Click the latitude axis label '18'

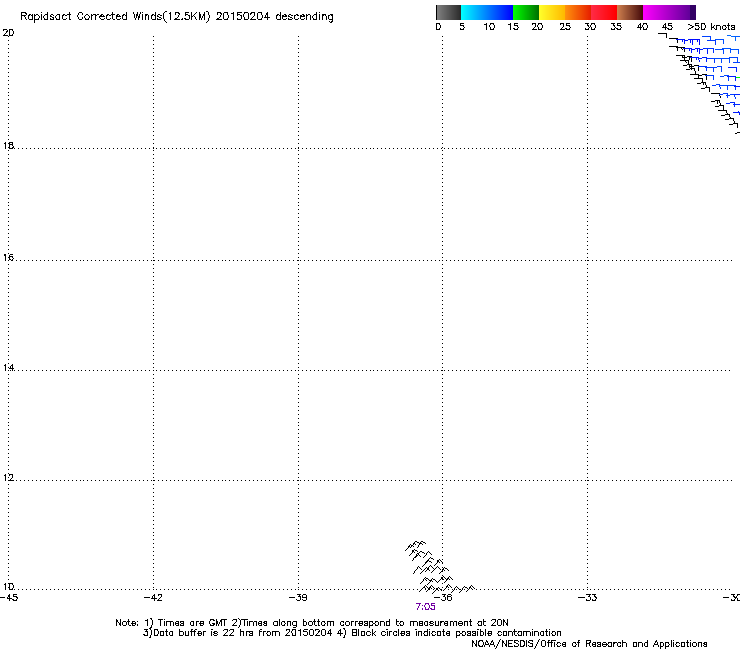pos(8,145)
